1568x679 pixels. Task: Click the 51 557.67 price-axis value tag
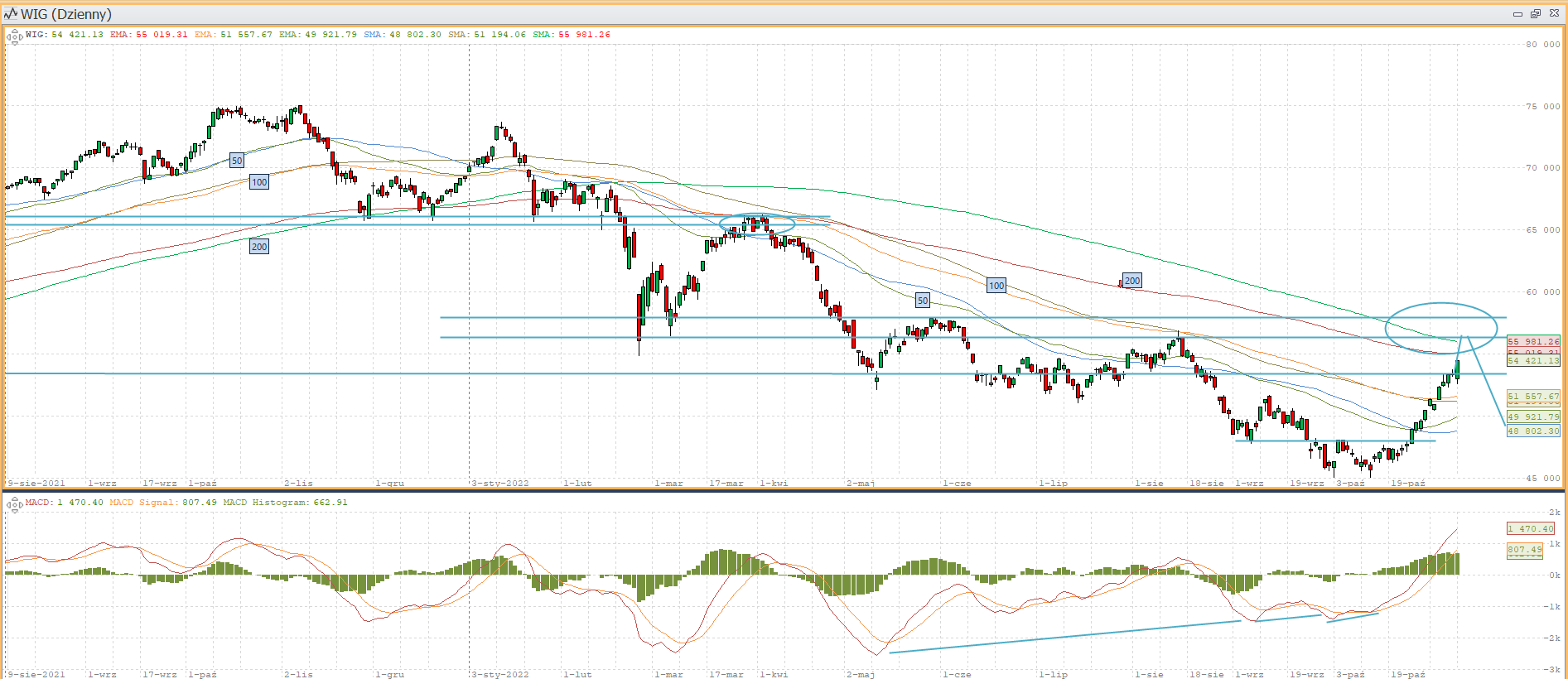click(1533, 397)
